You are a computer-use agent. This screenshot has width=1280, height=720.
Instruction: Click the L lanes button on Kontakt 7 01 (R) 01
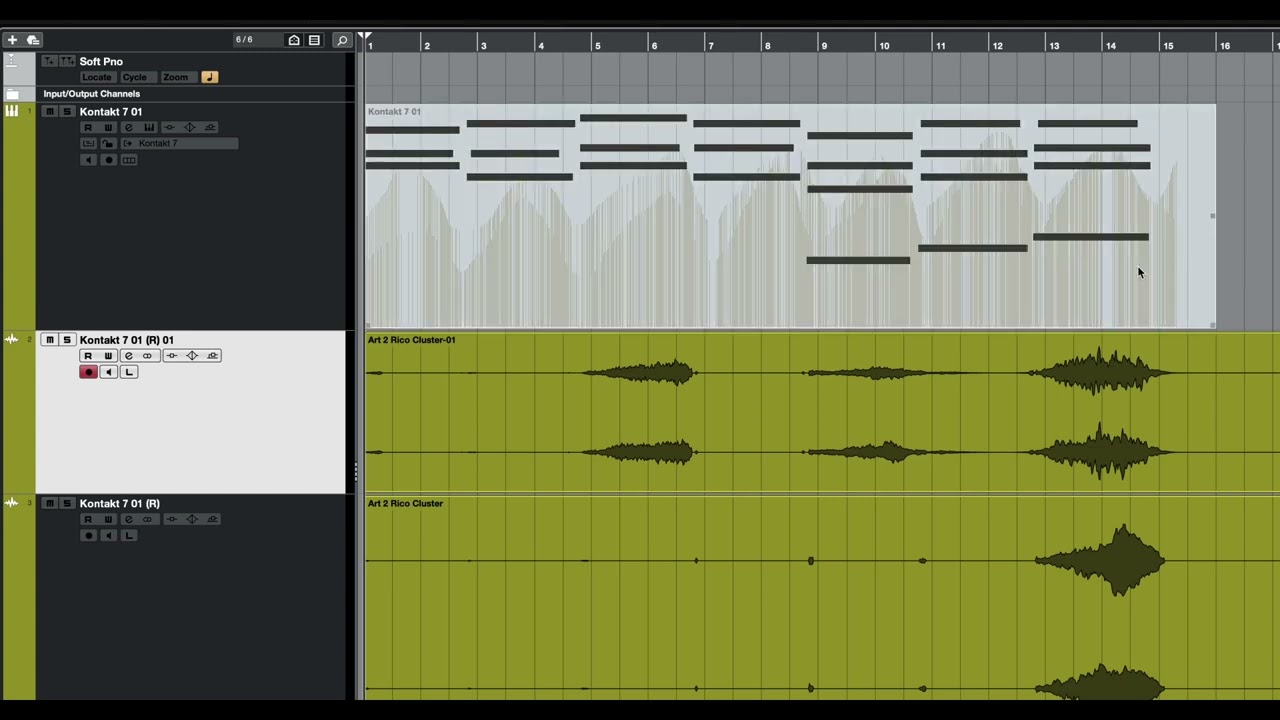pyautogui.click(x=129, y=372)
